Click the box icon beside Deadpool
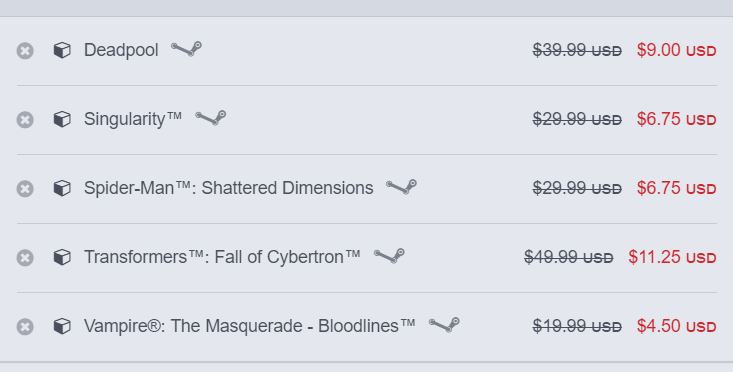Screen dimensions: 733x372 click(62, 50)
